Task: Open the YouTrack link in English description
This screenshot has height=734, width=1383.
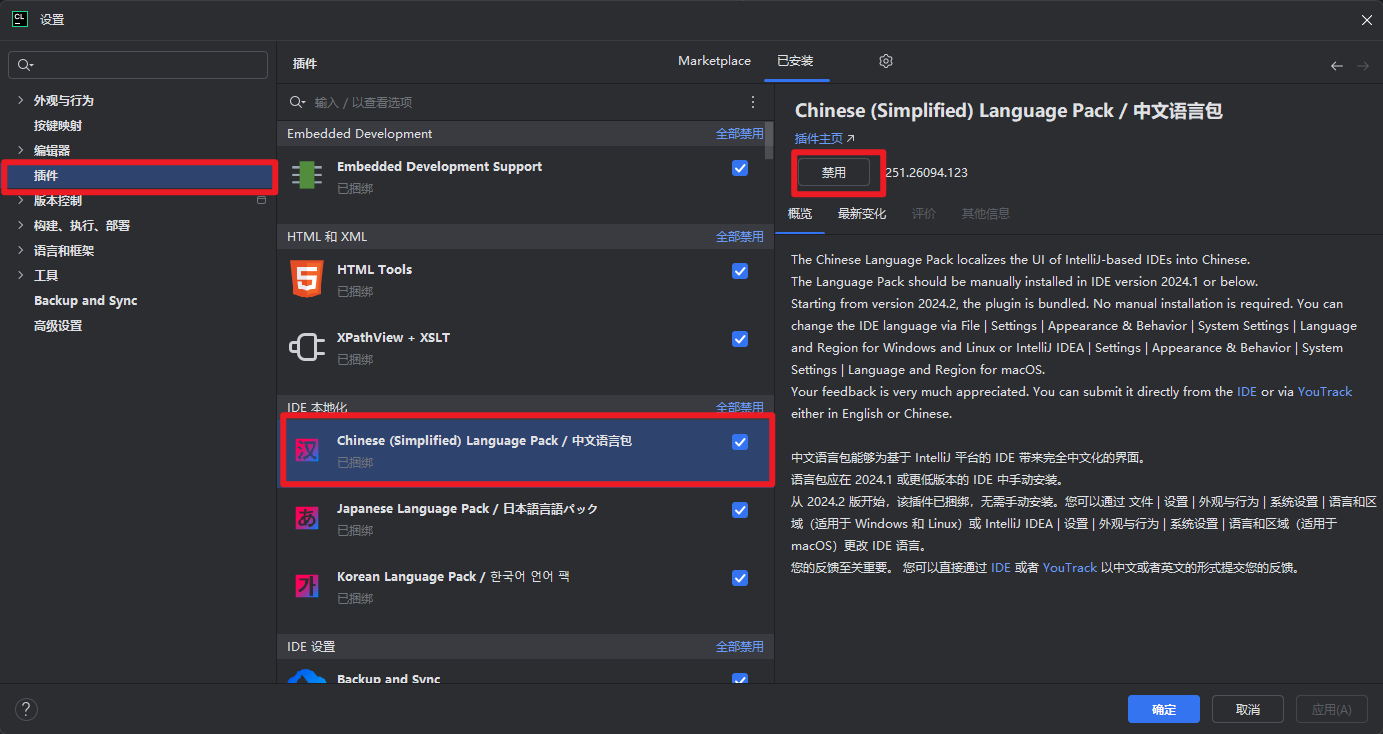Action: [1324, 392]
